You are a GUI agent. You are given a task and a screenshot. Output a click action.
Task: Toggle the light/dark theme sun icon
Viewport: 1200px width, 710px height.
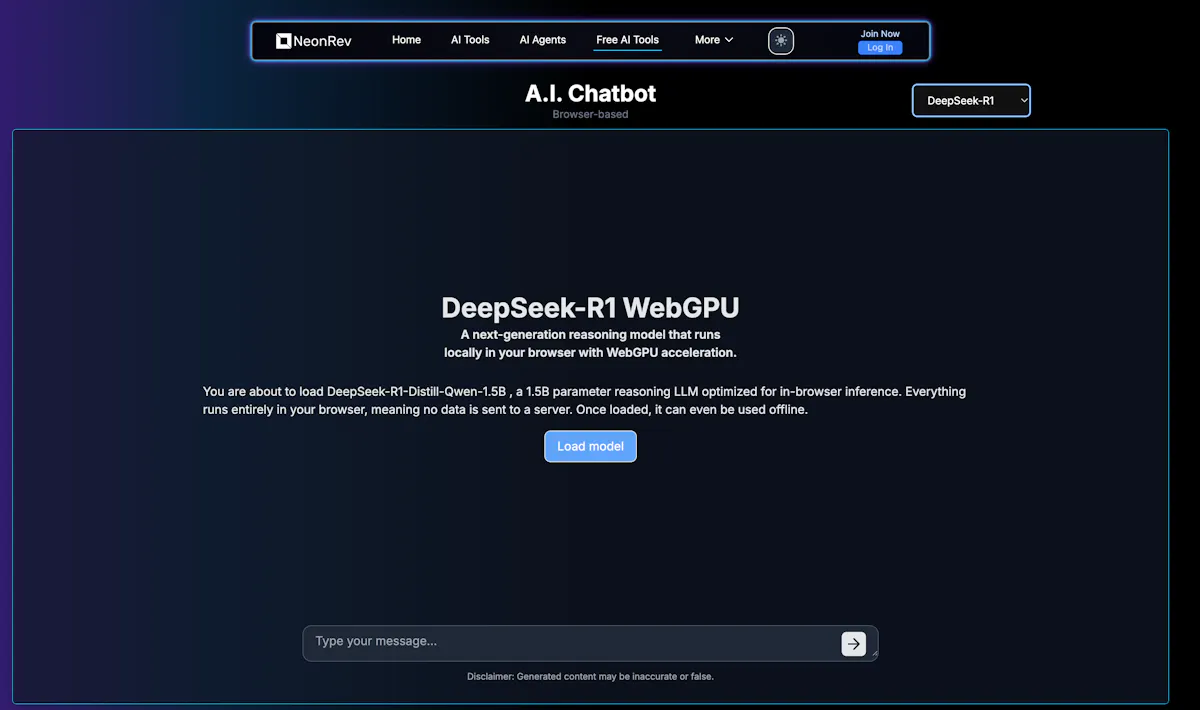pyautogui.click(x=781, y=41)
